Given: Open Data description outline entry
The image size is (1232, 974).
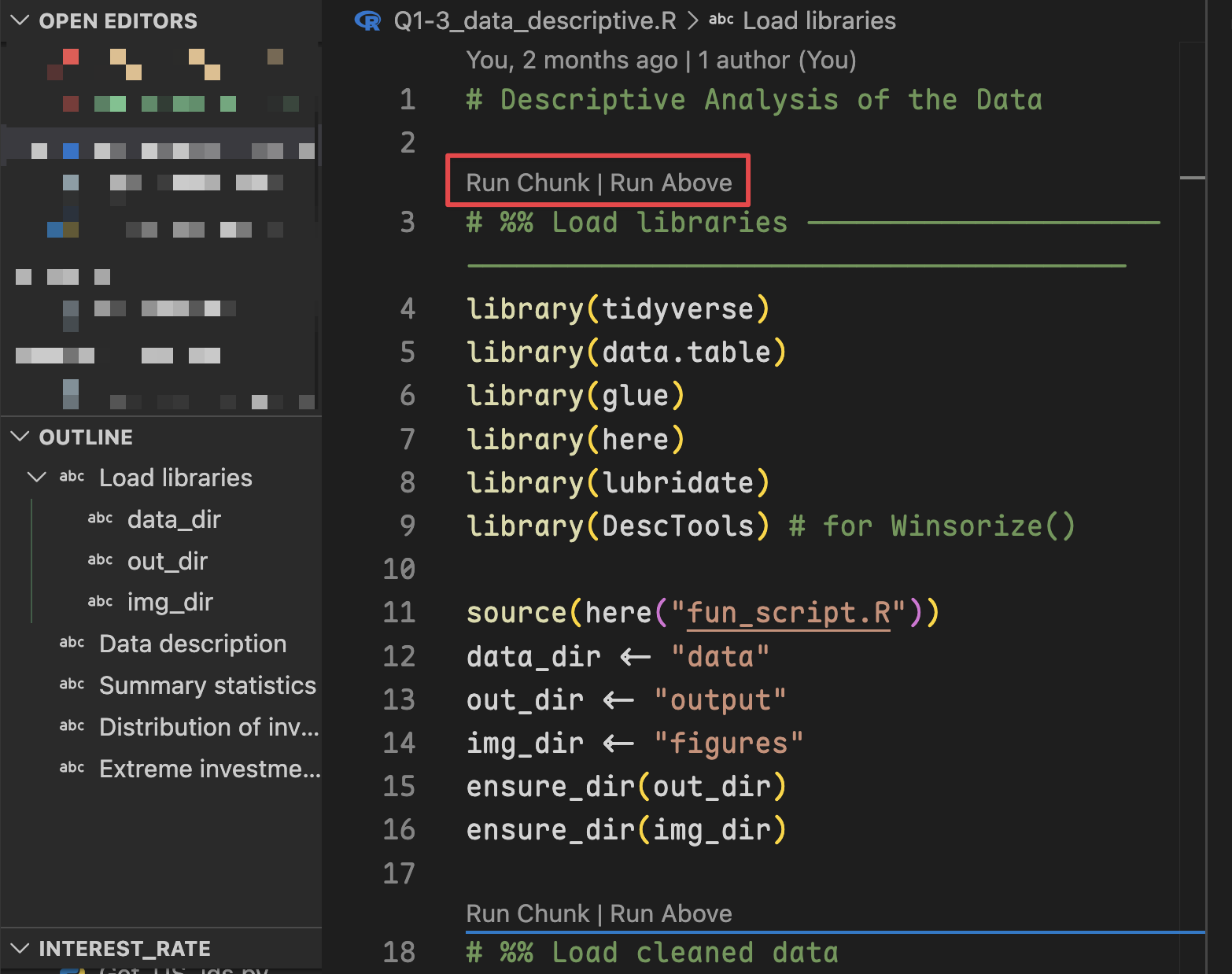Looking at the screenshot, I should point(193,644).
